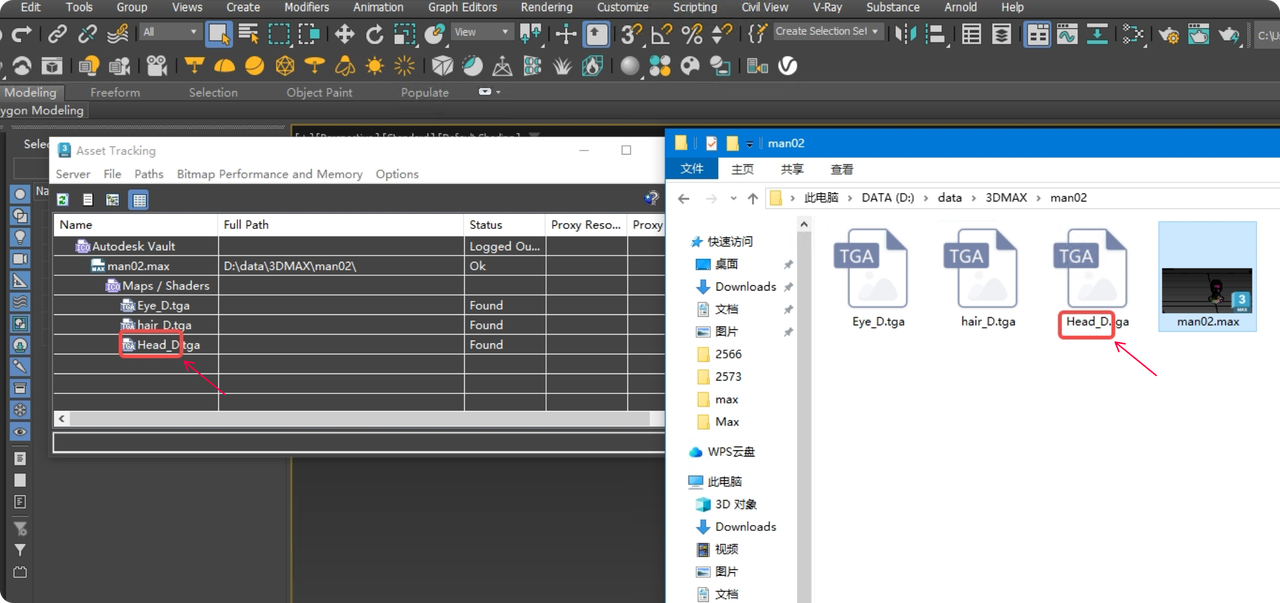
Task: Click the Bind to Space Warp icon
Action: pyautogui.click(x=118, y=34)
